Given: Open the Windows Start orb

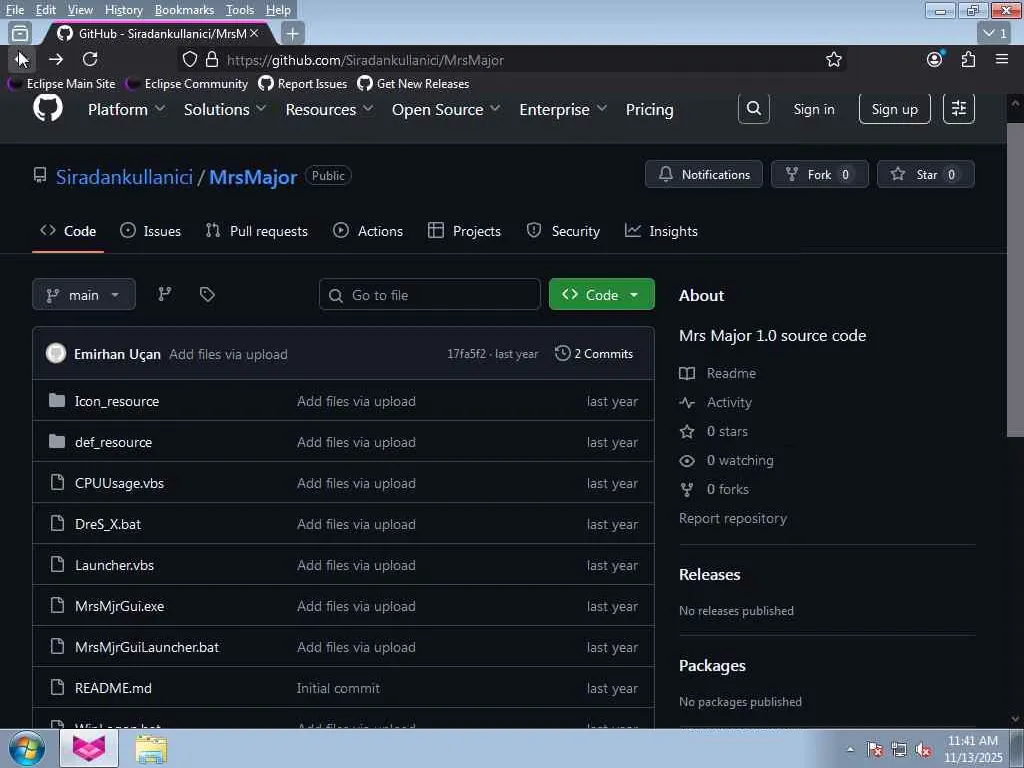Looking at the screenshot, I should point(27,748).
